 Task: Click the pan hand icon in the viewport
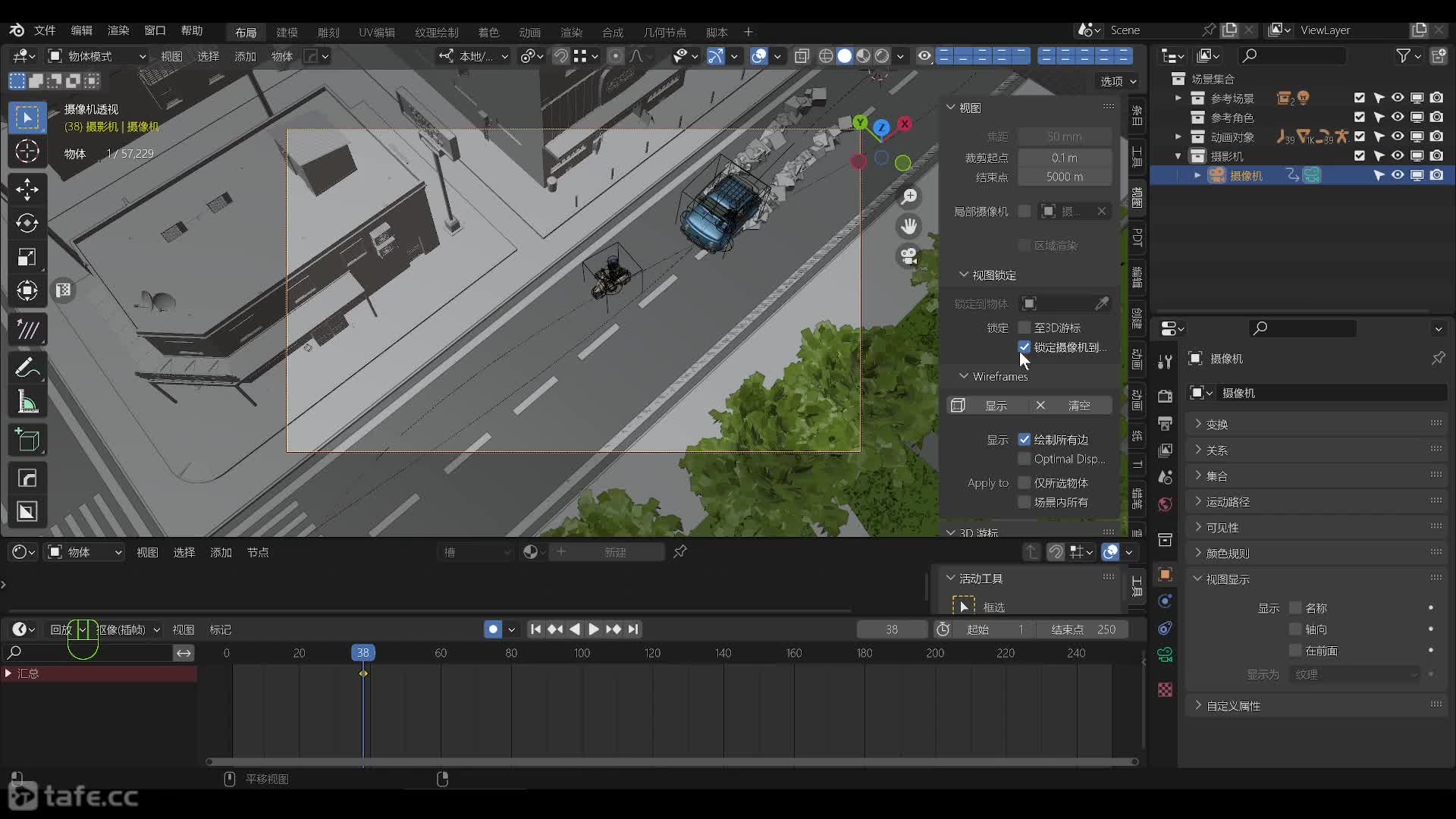click(909, 226)
